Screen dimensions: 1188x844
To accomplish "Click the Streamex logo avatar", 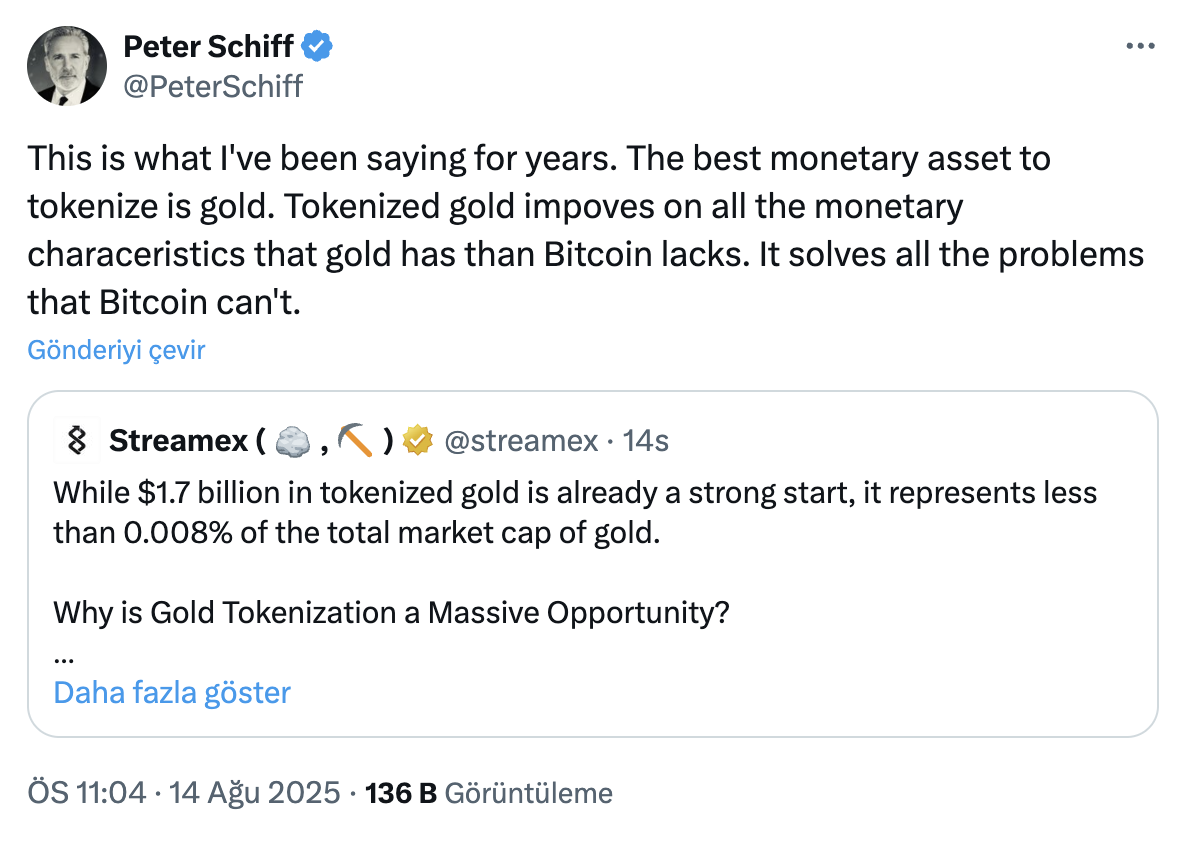I will pyautogui.click(x=77, y=440).
